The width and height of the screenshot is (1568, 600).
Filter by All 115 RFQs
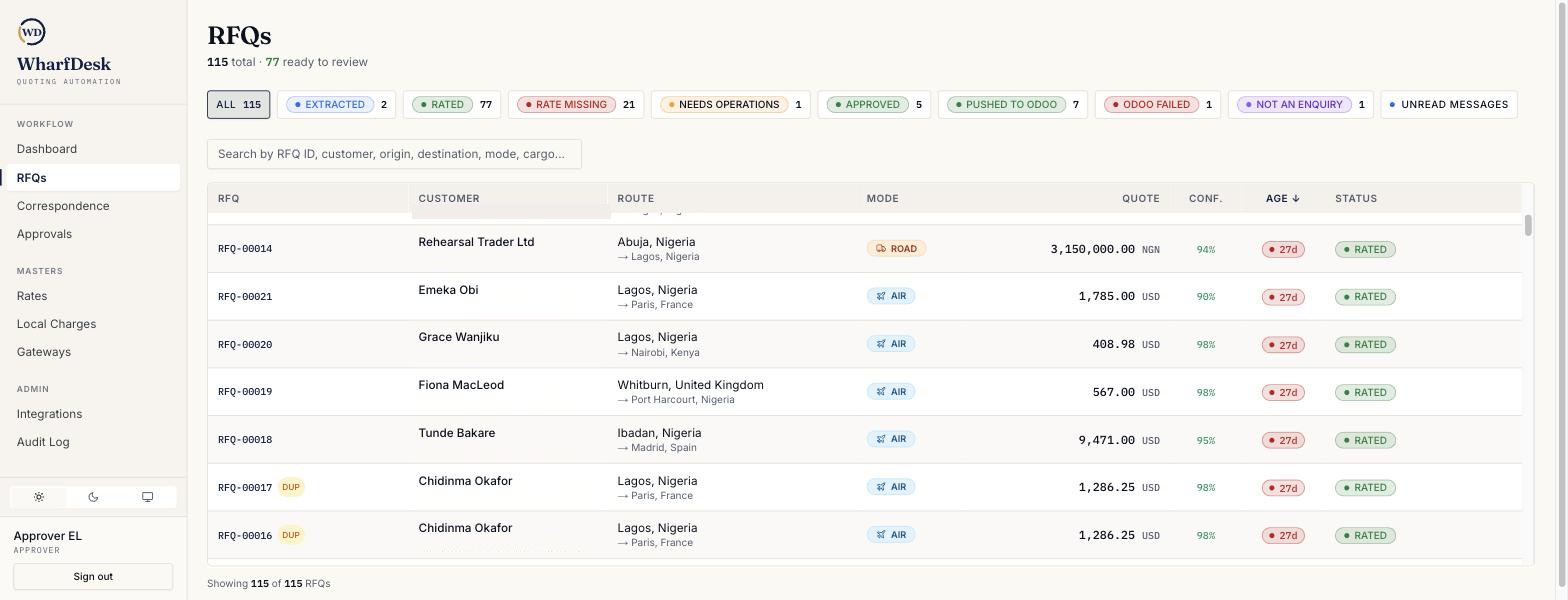238,105
